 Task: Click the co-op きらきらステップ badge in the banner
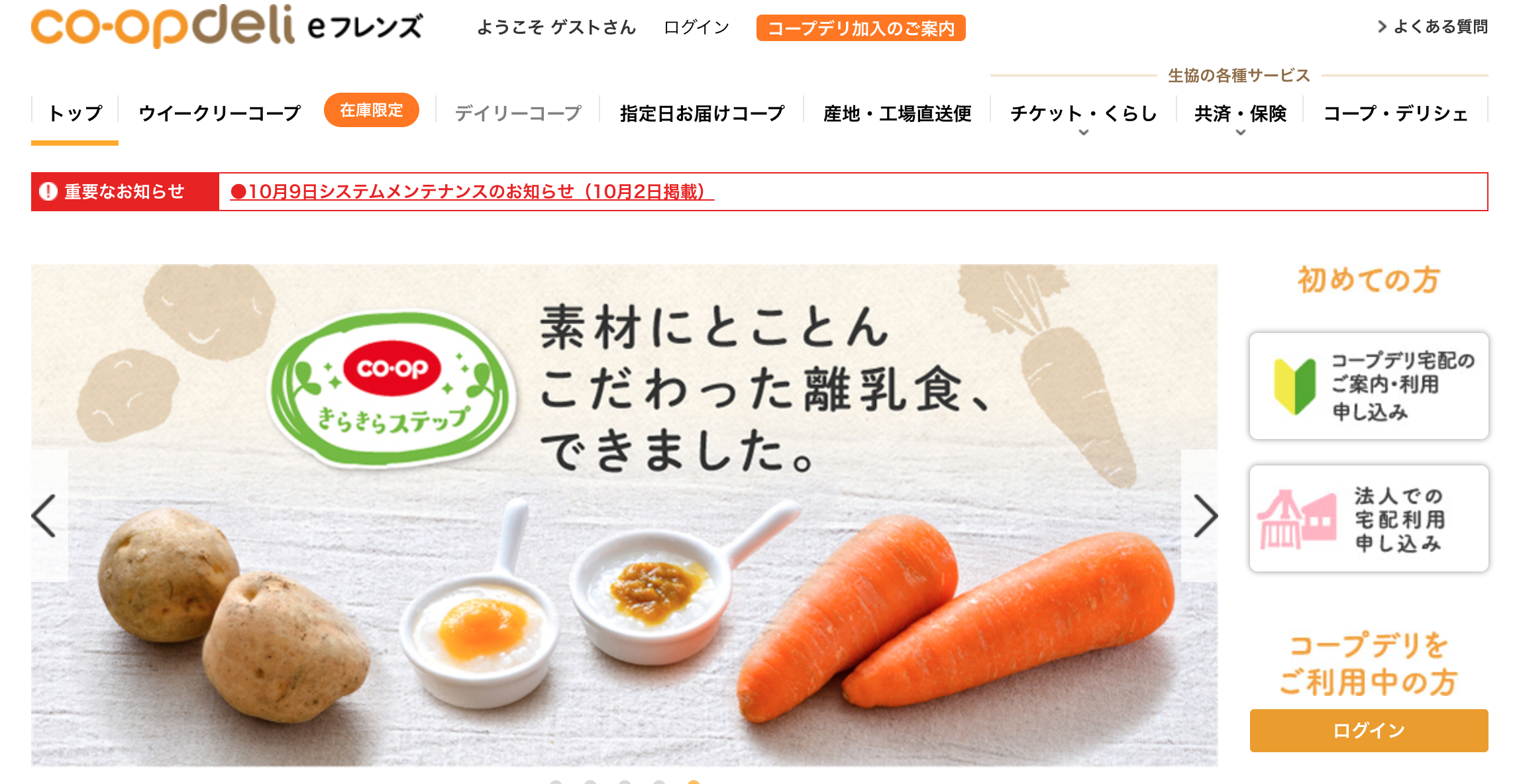pos(391,388)
